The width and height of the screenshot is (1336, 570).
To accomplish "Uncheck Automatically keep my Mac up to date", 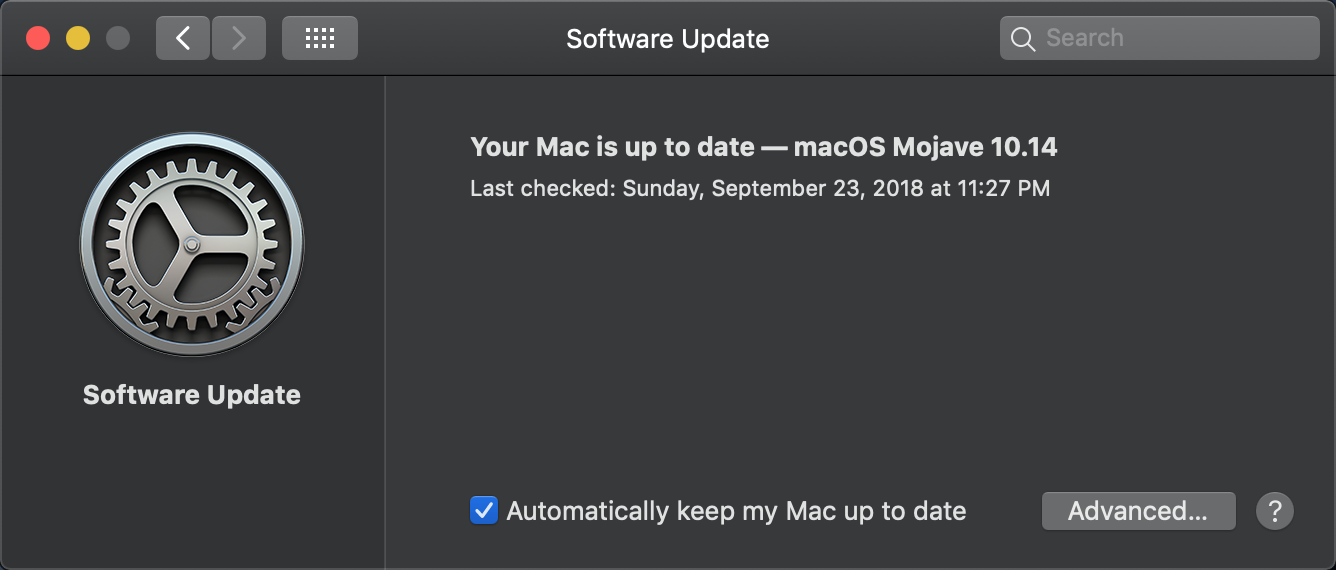I will pyautogui.click(x=484, y=511).
